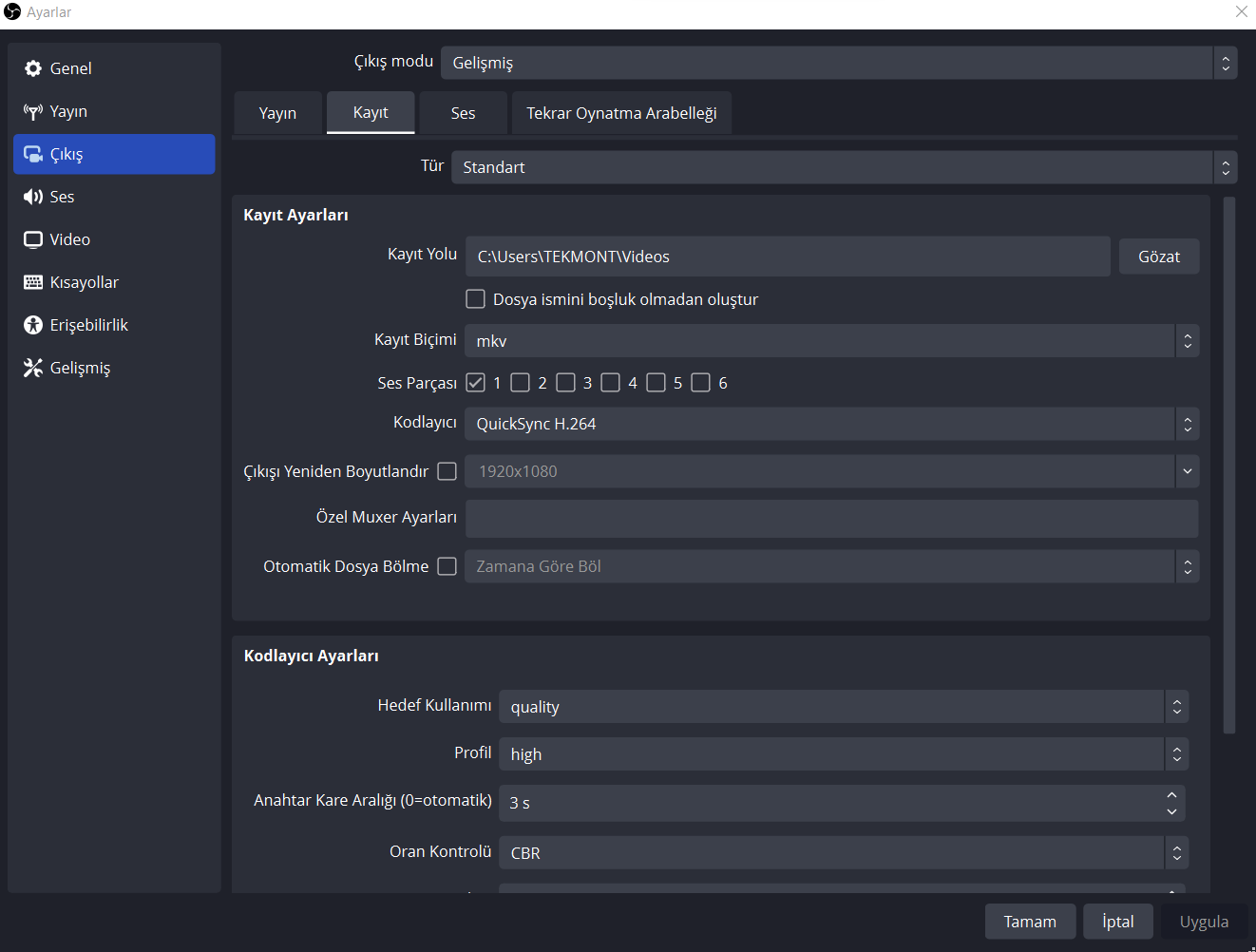The width and height of the screenshot is (1256, 952).
Task: Click the Gelişmiş tools icon
Action: (x=33, y=368)
